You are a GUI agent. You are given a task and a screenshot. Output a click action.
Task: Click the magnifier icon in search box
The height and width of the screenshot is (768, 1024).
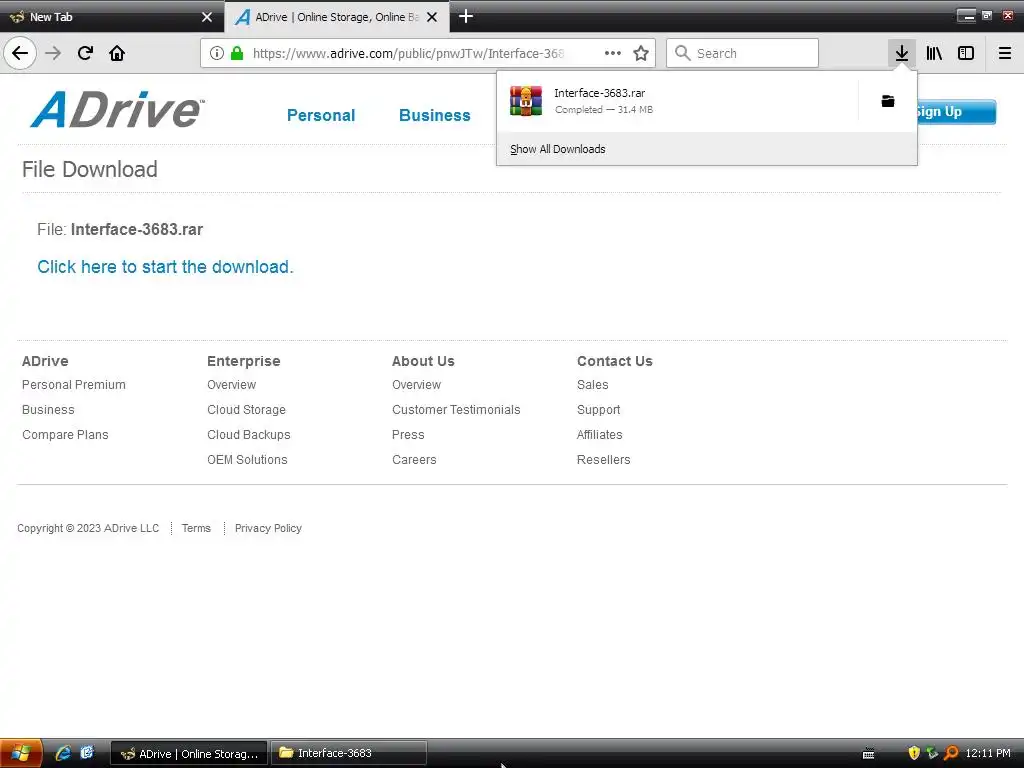(x=682, y=53)
